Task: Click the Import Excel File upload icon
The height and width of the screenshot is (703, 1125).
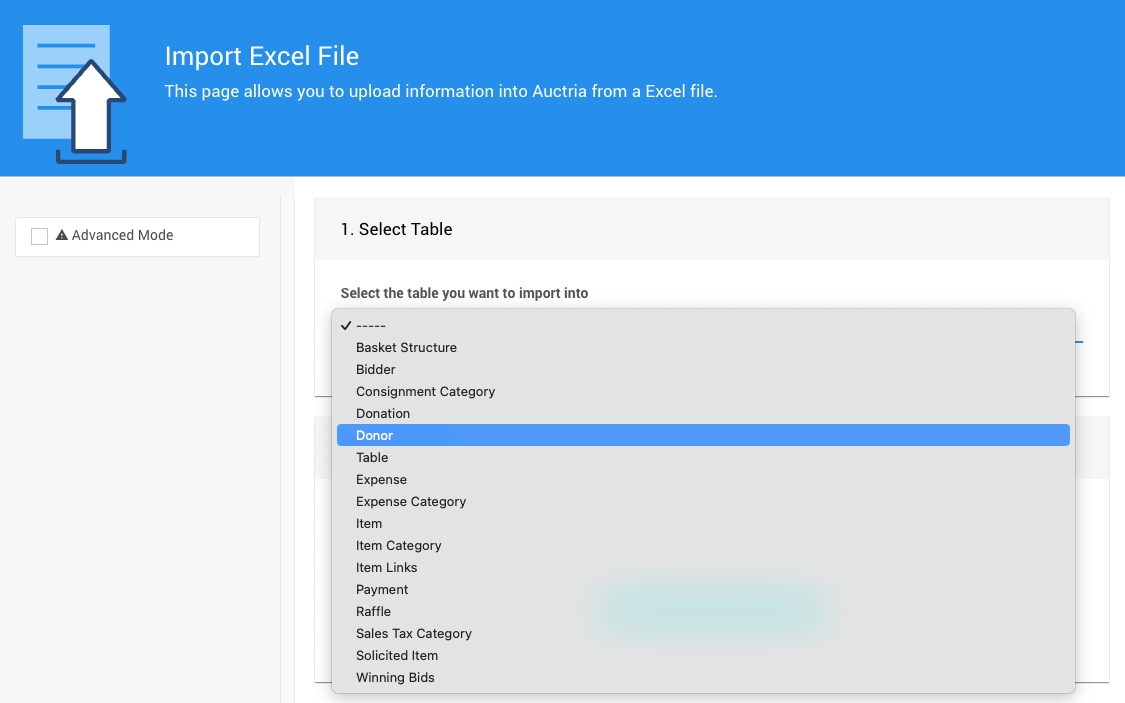Action: (x=75, y=95)
